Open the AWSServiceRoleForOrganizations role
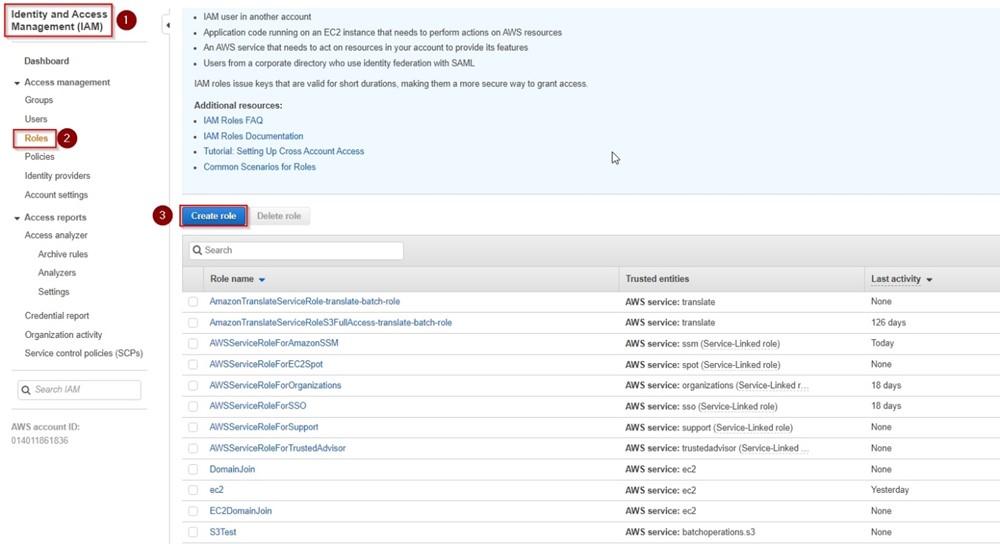This screenshot has height=544, width=1000. click(276, 385)
